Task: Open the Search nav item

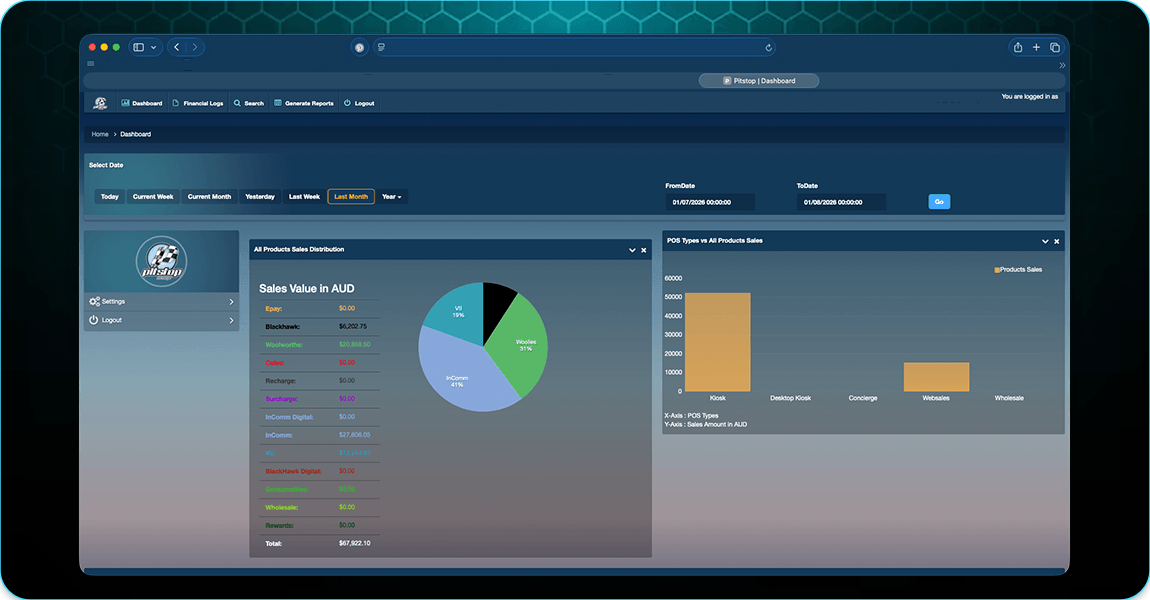Action: (x=249, y=103)
